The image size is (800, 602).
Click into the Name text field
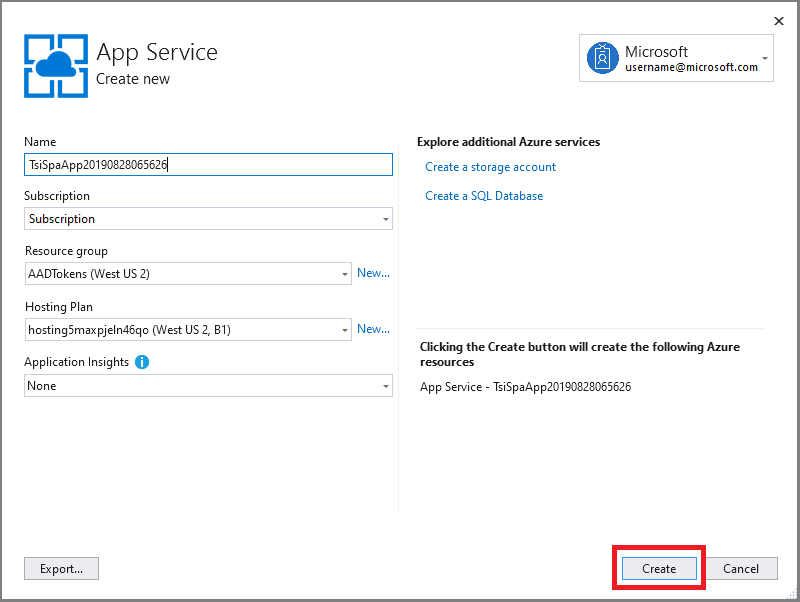(x=208, y=165)
